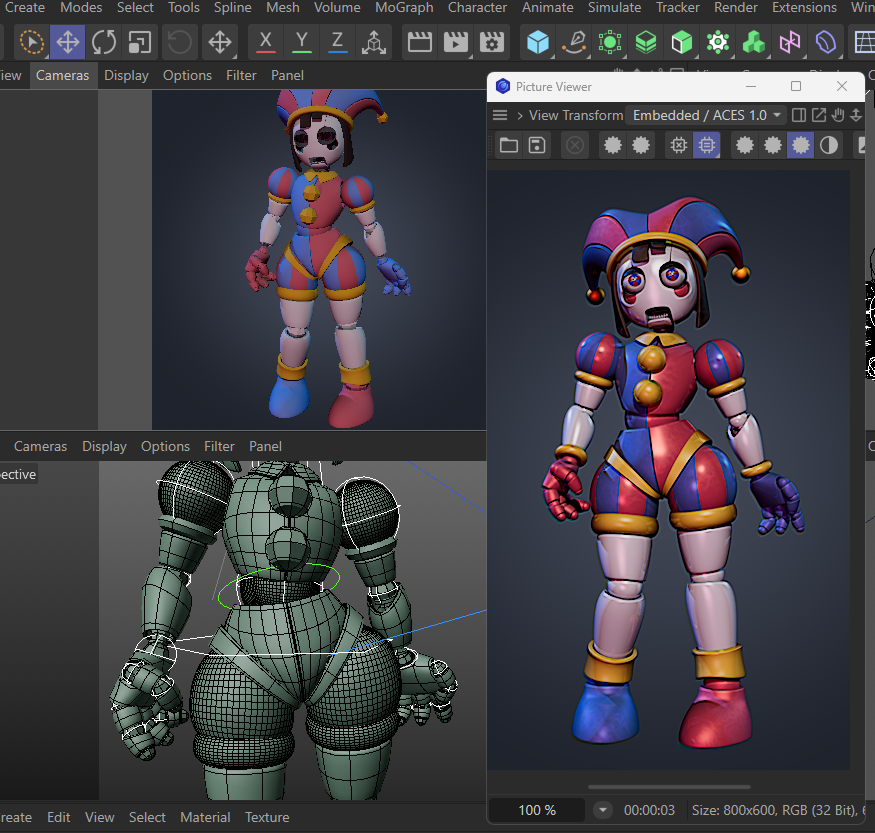This screenshot has width=875, height=833.
Task: Open Picture Viewer in new window icon
Action: [819, 115]
